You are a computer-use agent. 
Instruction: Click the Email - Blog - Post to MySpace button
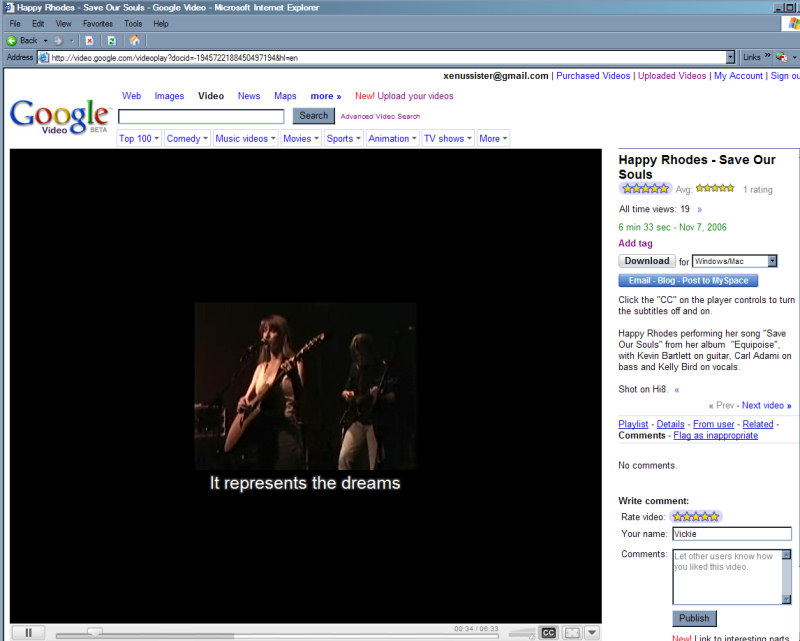tap(688, 281)
